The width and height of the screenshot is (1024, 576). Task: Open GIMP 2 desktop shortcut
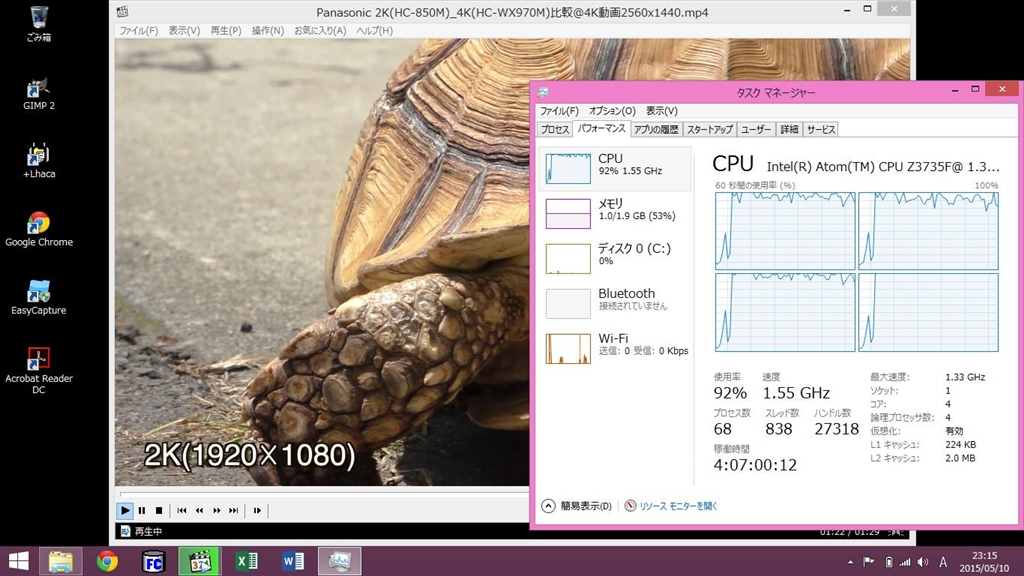coord(39,93)
